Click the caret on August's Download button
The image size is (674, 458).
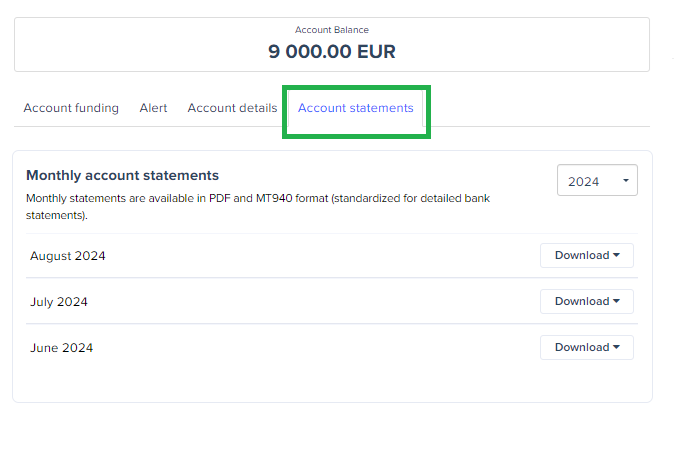[x=616, y=256]
